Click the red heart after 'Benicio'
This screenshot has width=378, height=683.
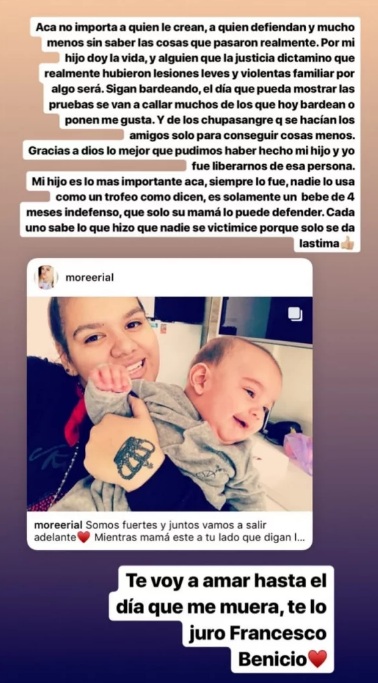(x=318, y=659)
